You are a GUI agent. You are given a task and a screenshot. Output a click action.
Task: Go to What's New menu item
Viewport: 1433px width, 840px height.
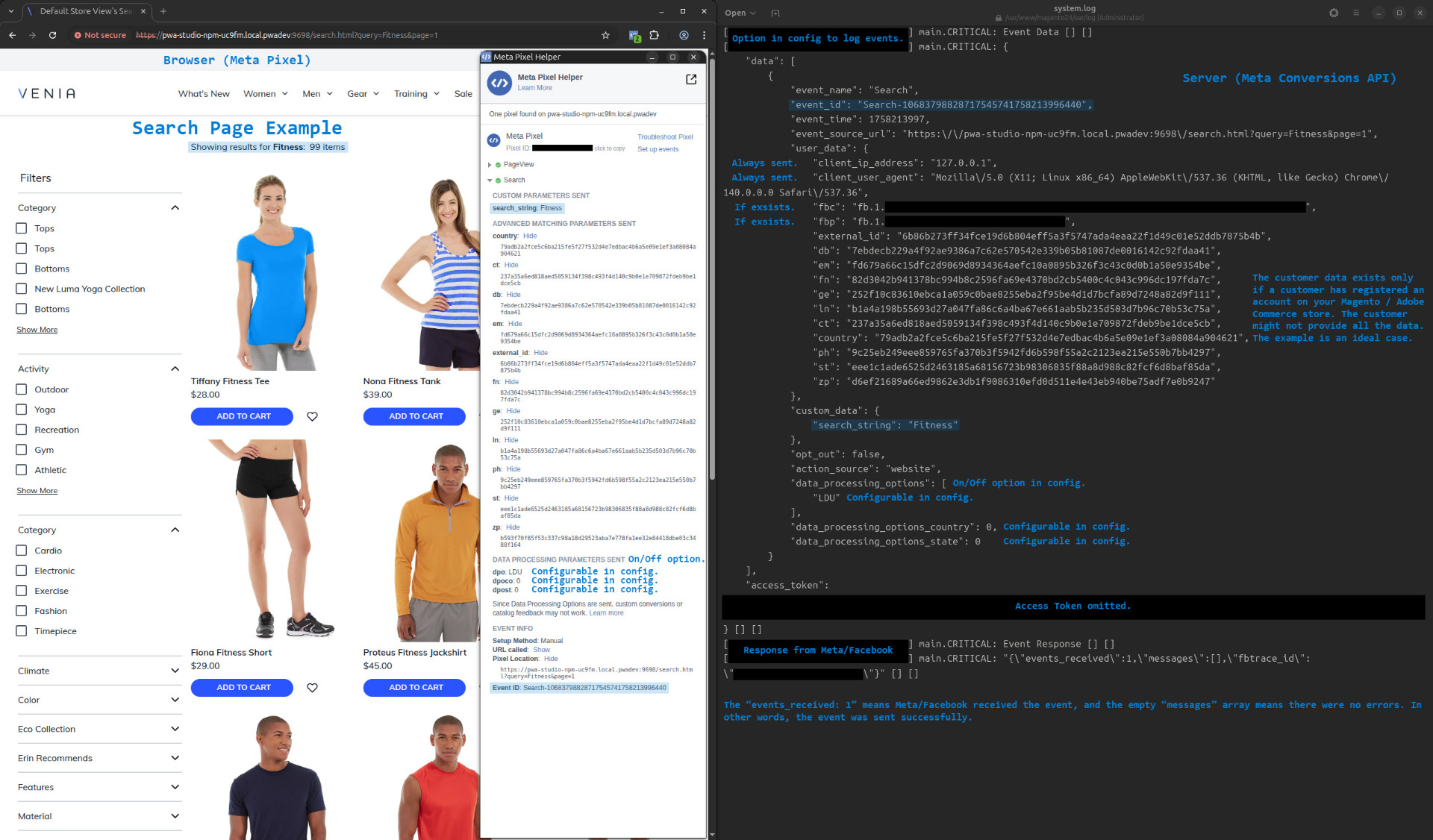204,93
